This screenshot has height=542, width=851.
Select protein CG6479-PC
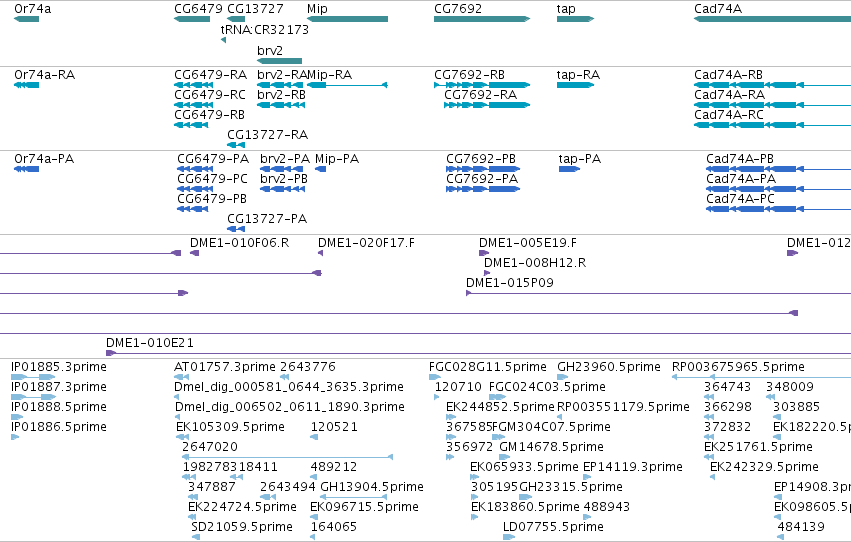click(x=195, y=189)
